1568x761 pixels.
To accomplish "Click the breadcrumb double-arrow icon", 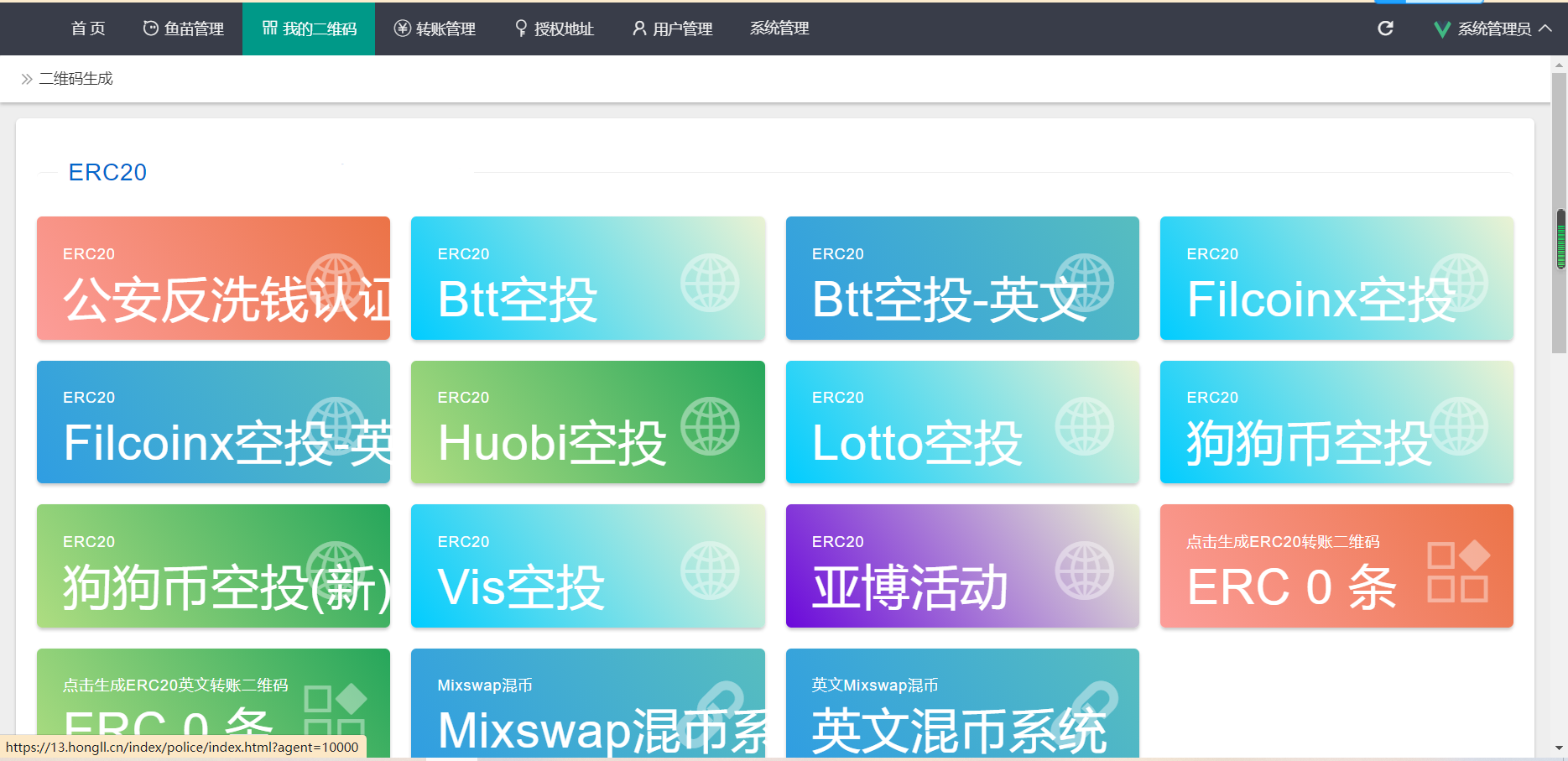I will [x=27, y=79].
